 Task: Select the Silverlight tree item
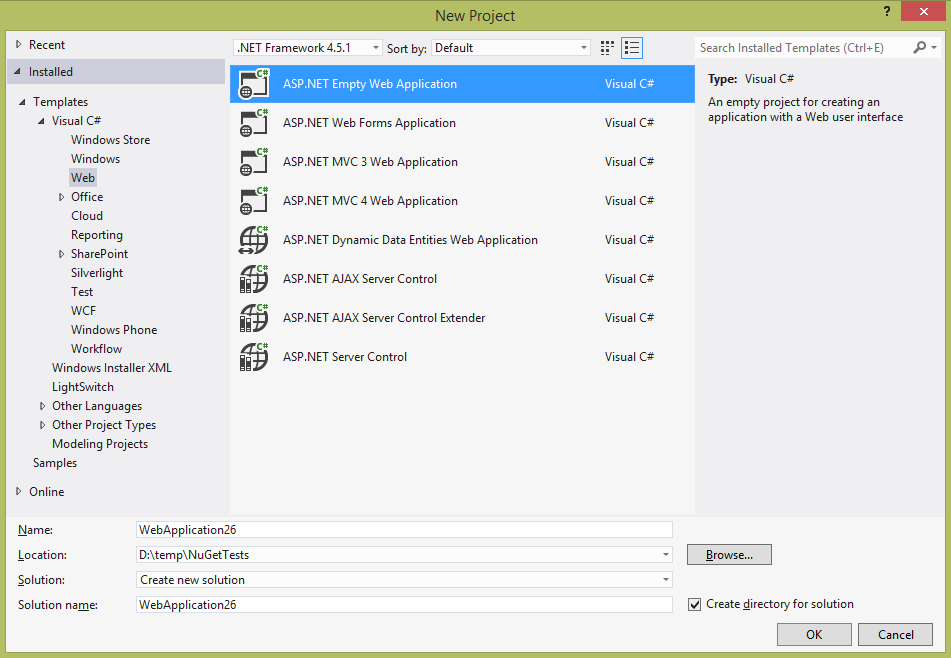tap(96, 273)
